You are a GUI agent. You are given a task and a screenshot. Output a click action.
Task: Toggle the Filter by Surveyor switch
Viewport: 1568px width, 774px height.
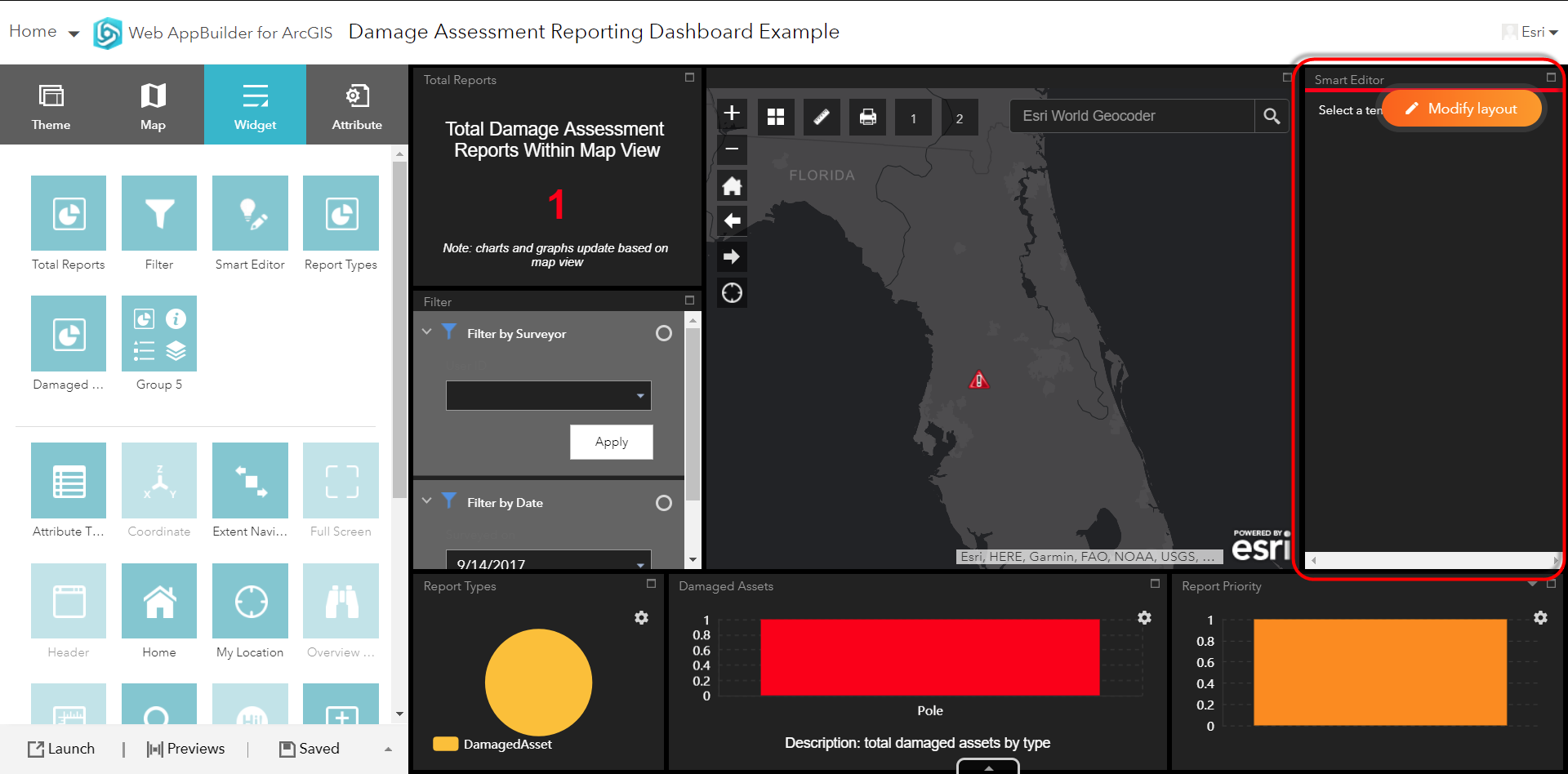click(664, 333)
